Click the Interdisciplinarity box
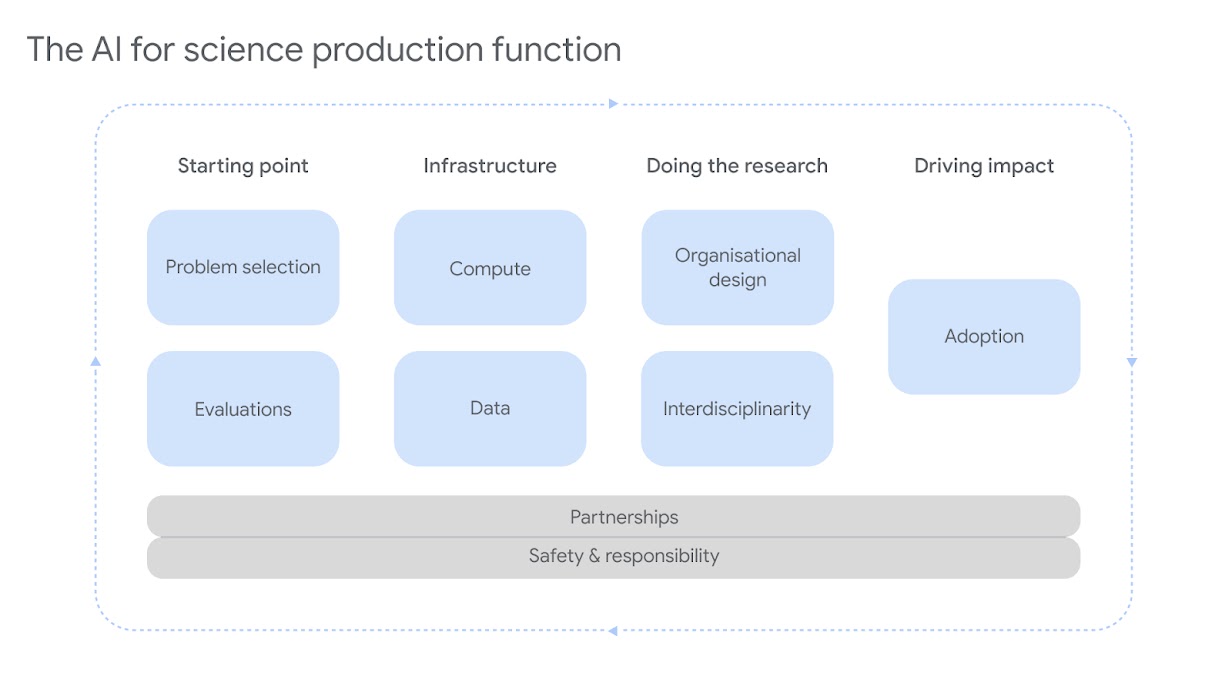Viewport: 1232px width, 693px height. click(737, 408)
